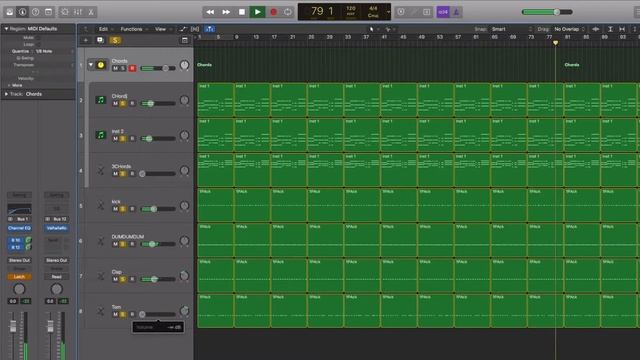Click the red Record button
This screenshot has height=360, width=640.
273,12
